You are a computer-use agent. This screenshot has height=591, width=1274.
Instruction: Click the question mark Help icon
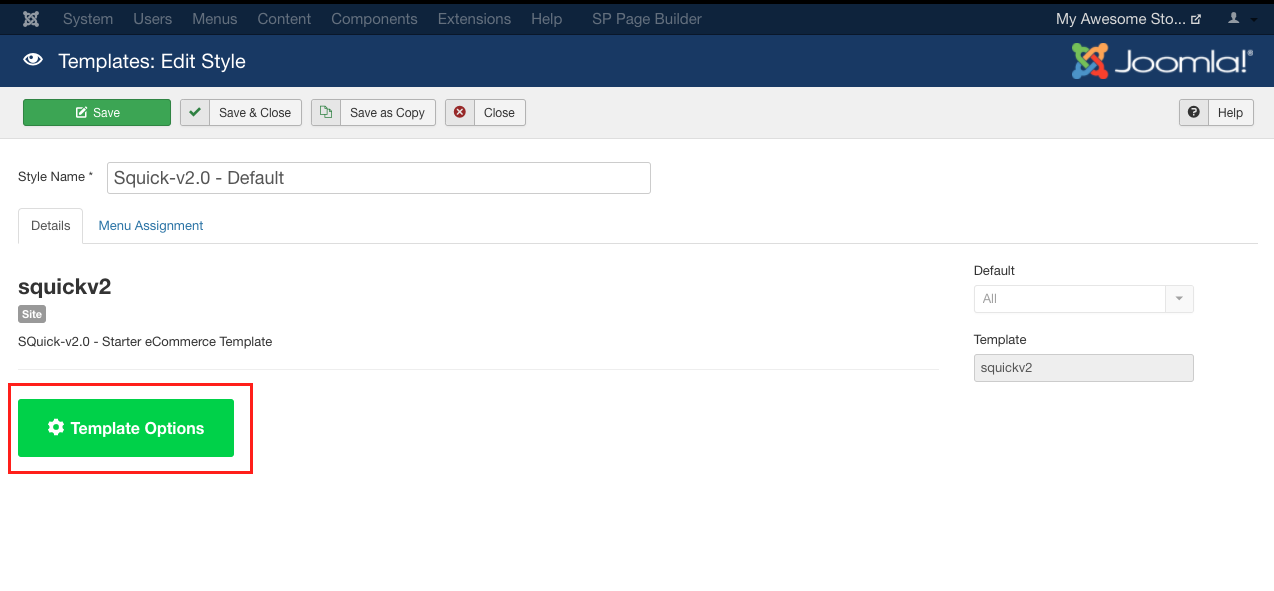coord(1194,113)
